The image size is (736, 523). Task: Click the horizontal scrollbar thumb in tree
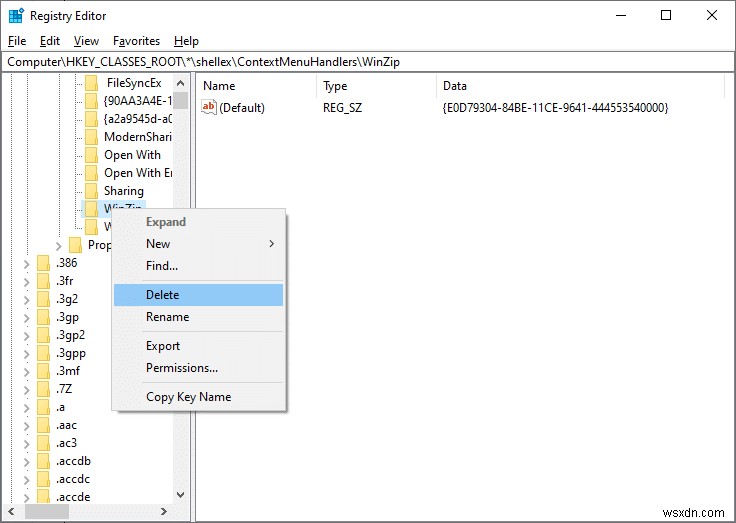click(47, 511)
